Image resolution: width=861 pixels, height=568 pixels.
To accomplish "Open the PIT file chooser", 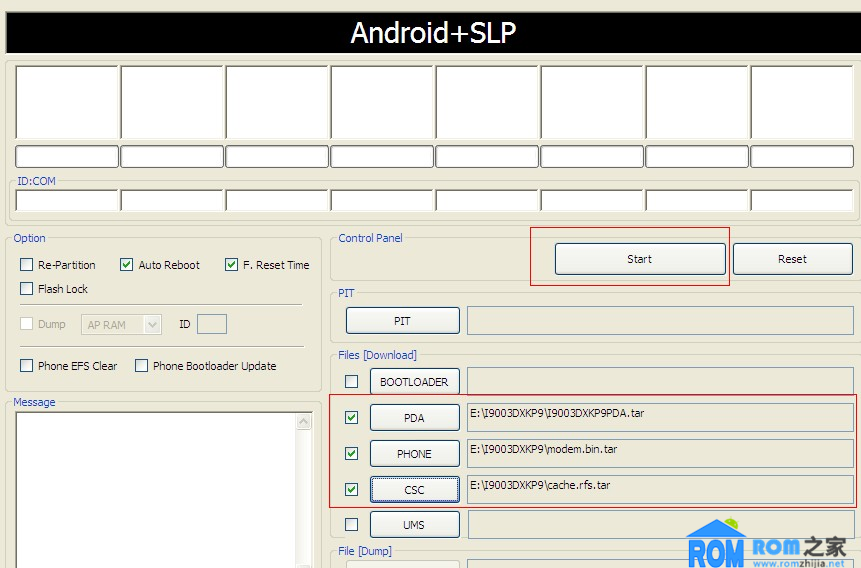I will point(402,321).
